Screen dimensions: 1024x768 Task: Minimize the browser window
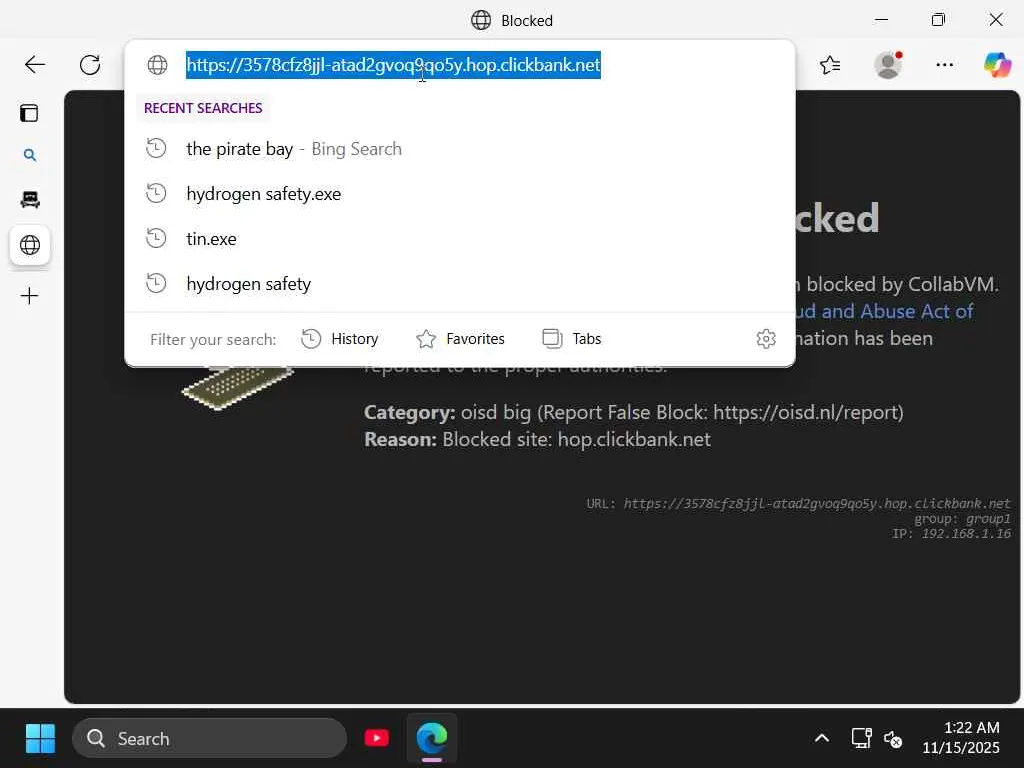click(881, 20)
